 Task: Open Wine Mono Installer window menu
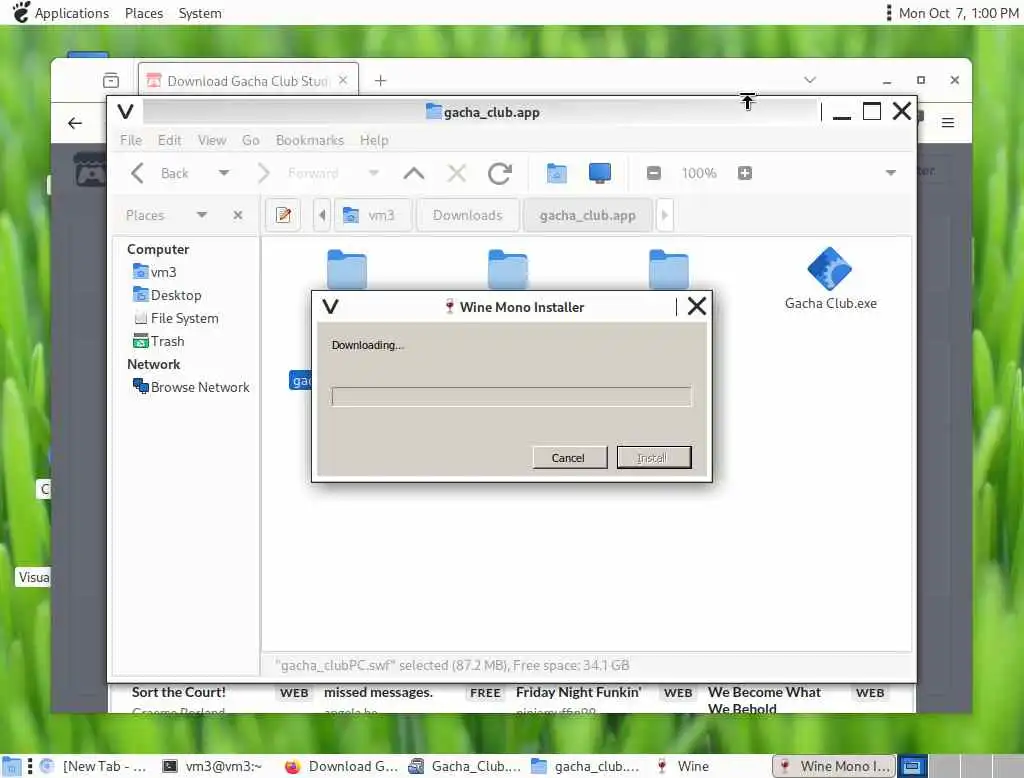coord(330,306)
